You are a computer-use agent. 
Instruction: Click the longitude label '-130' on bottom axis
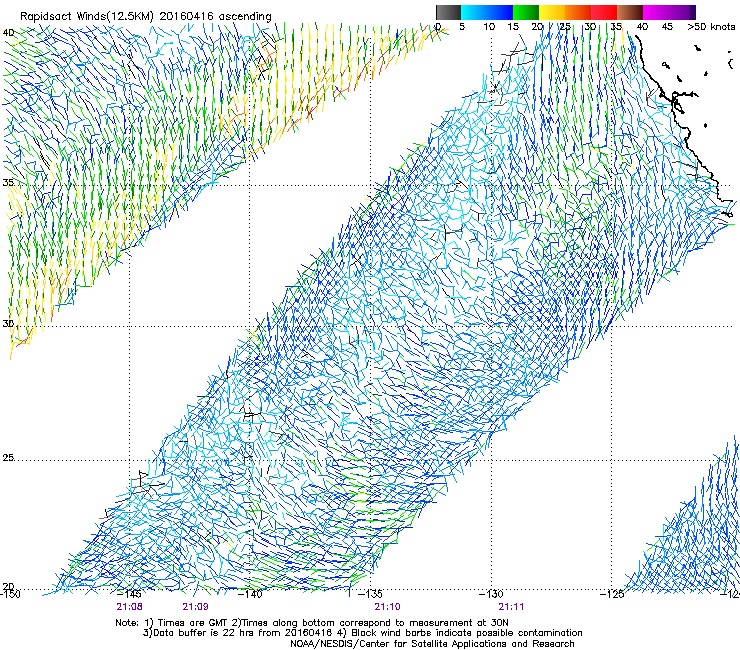[x=491, y=594]
